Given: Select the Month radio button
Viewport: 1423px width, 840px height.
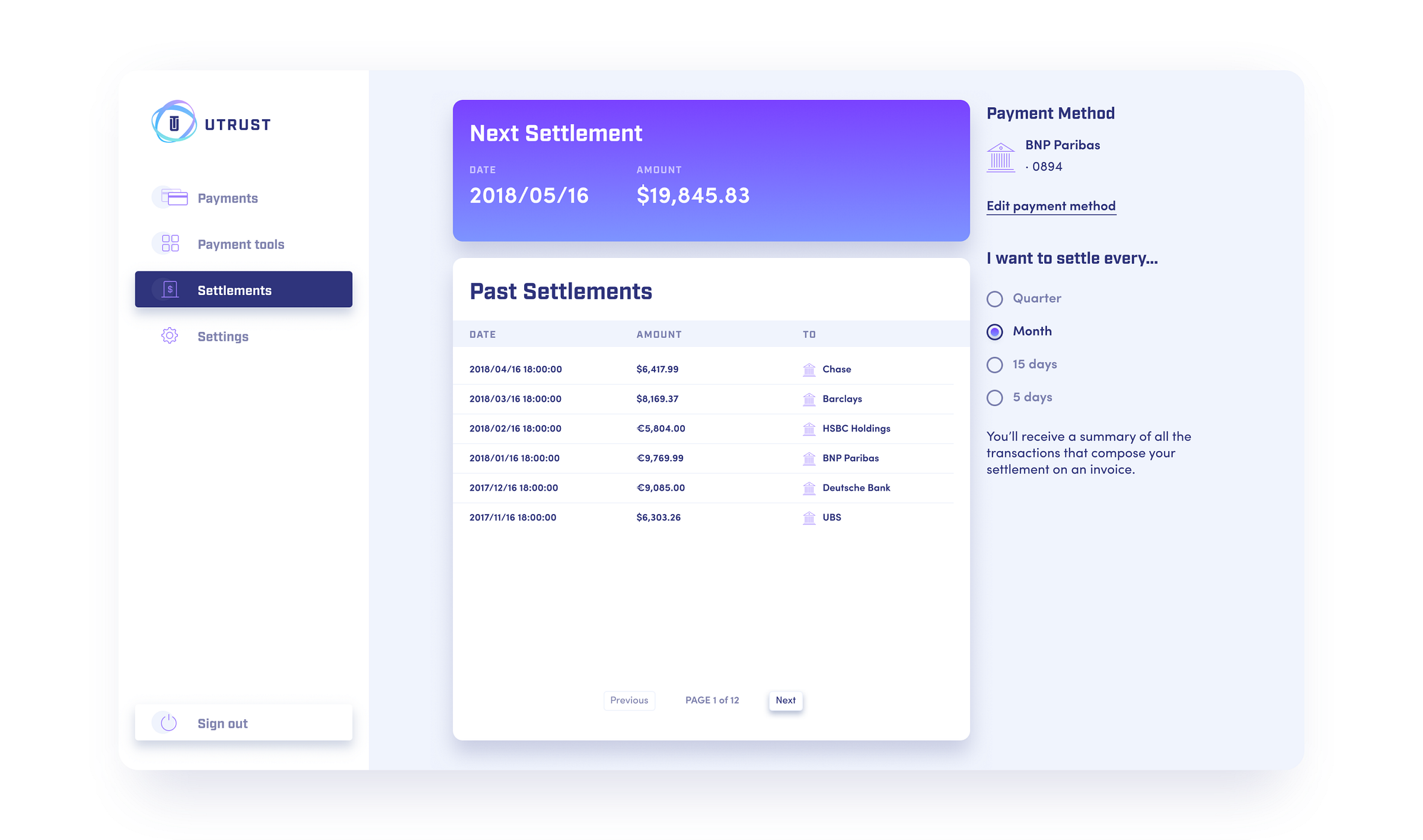Looking at the screenshot, I should click(994, 331).
